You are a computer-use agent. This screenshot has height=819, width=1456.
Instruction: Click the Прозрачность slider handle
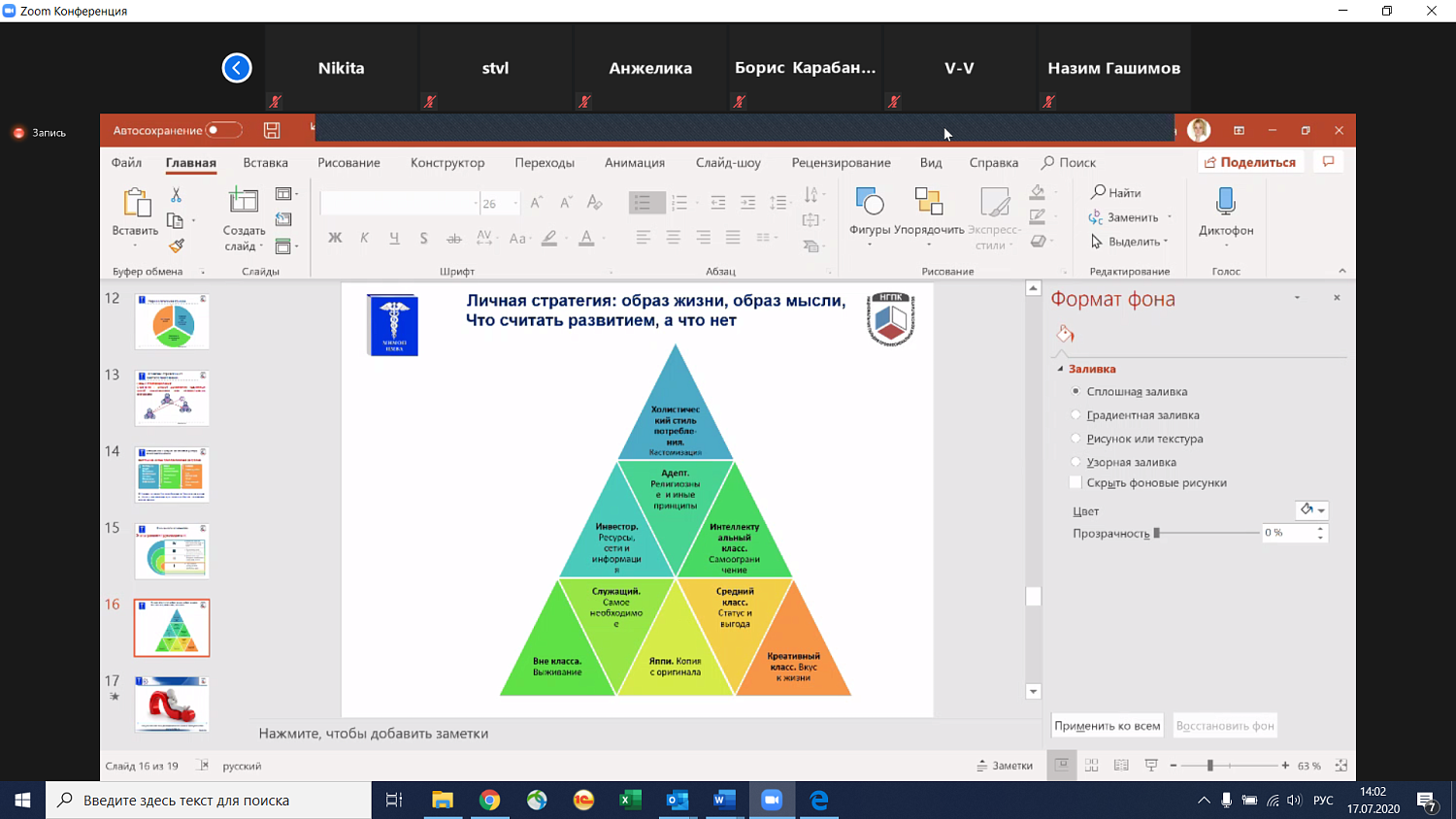(1157, 533)
